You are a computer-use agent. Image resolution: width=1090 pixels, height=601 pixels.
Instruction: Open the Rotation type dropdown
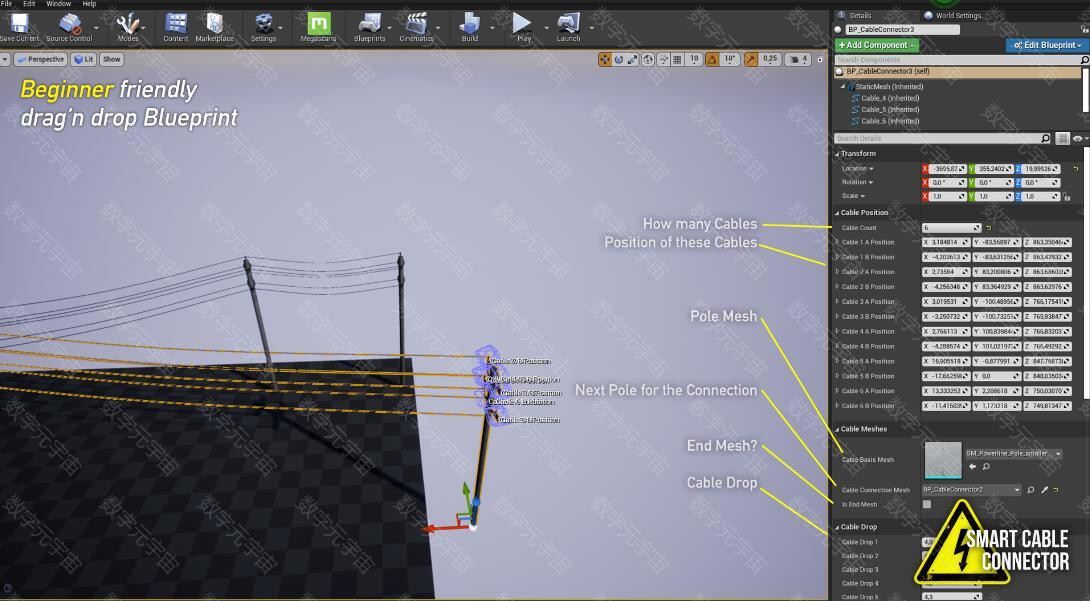[858, 182]
